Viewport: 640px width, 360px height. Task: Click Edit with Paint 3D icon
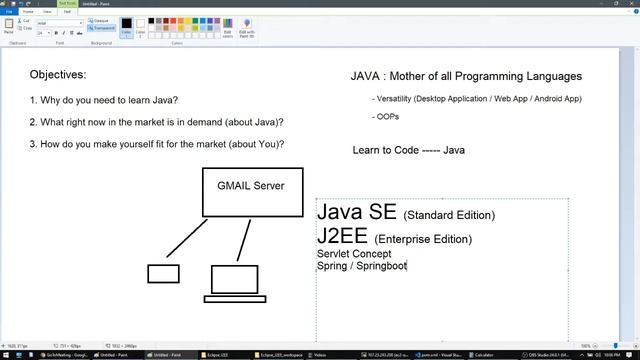(247, 28)
